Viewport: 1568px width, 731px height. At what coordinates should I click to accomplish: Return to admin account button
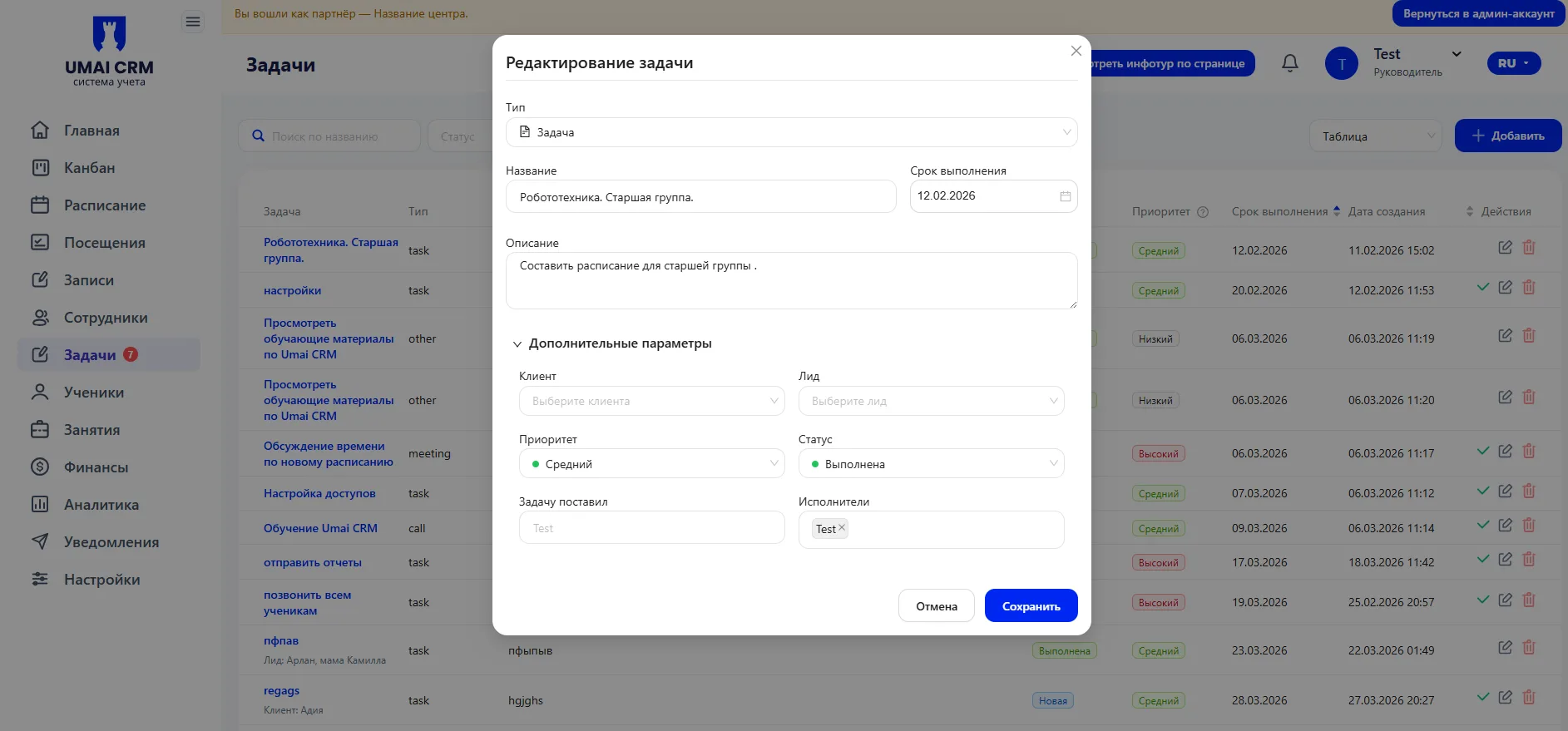pyautogui.click(x=1478, y=13)
